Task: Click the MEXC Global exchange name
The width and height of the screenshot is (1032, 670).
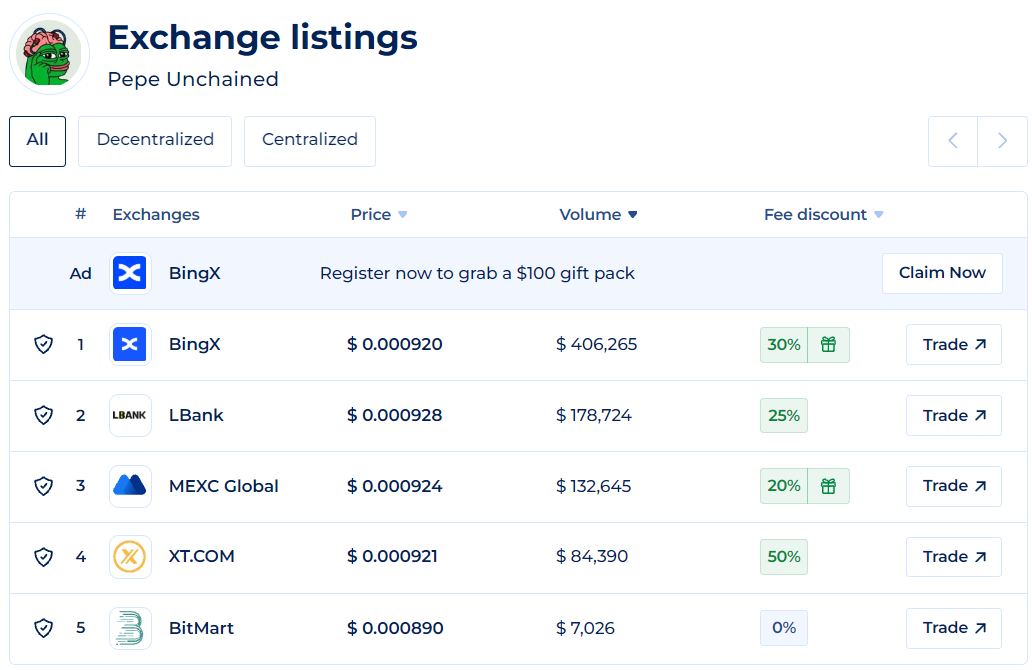Action: click(x=224, y=486)
